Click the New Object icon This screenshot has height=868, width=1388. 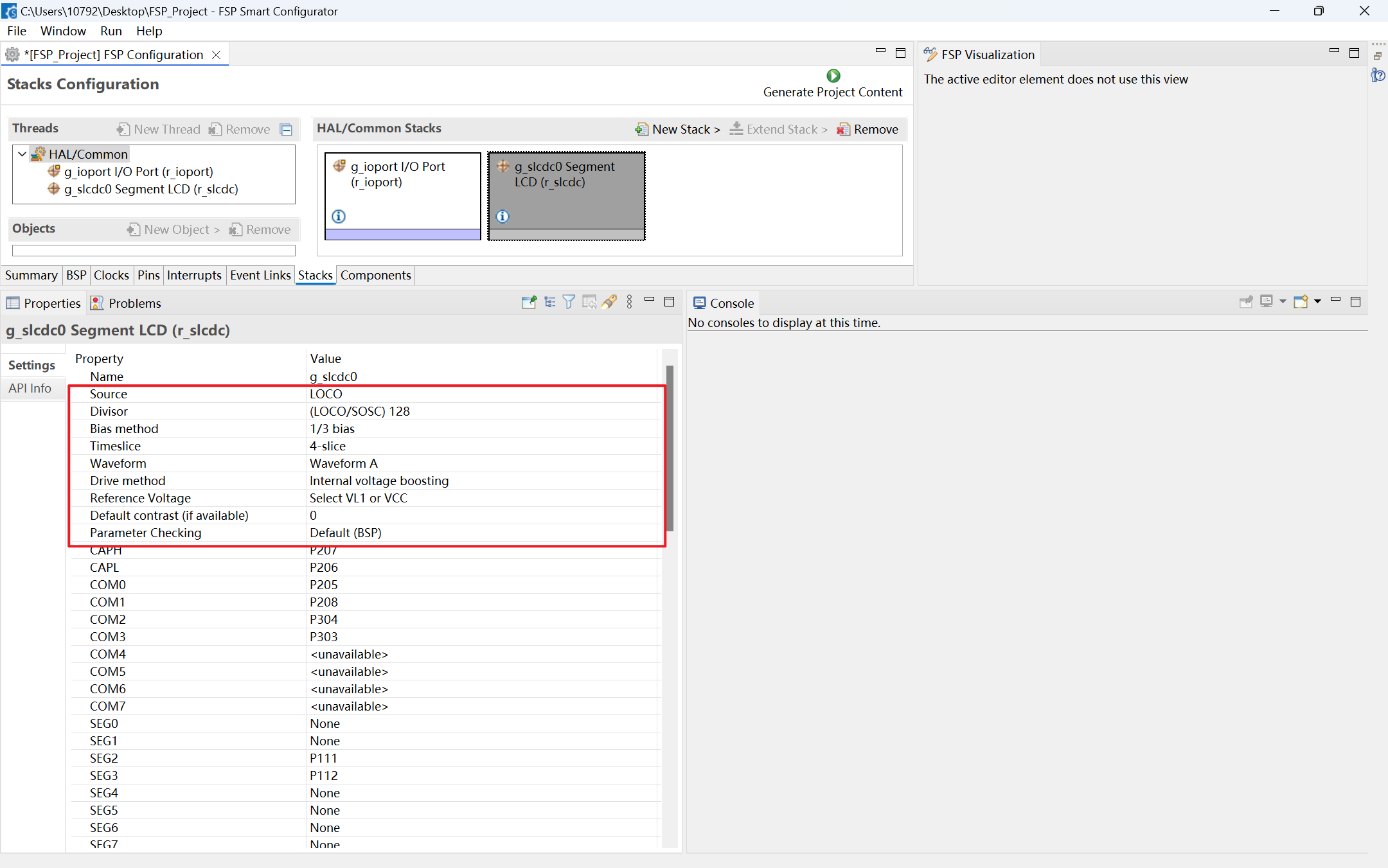click(x=134, y=229)
